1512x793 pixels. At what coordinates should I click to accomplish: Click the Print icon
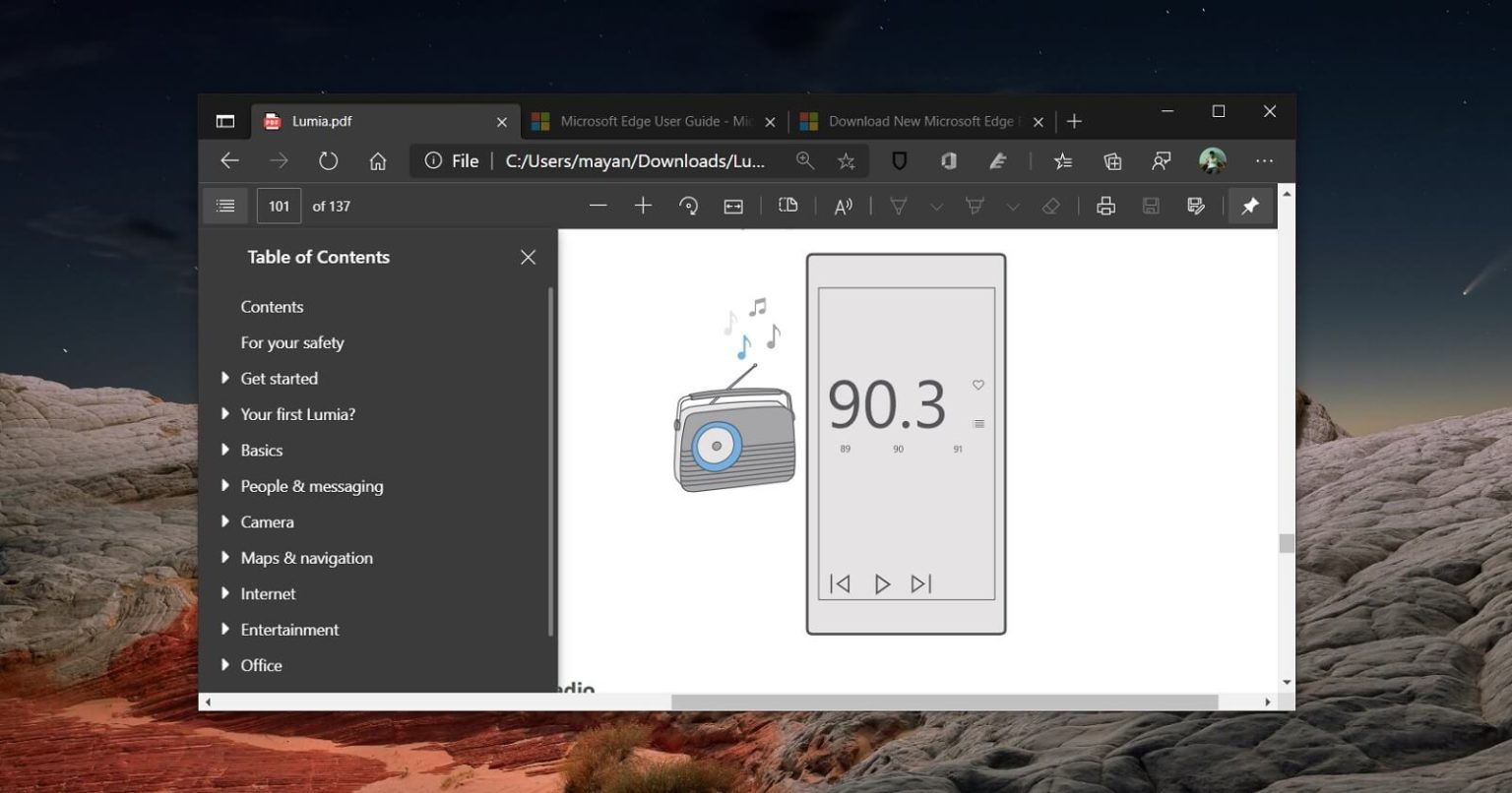1106,206
